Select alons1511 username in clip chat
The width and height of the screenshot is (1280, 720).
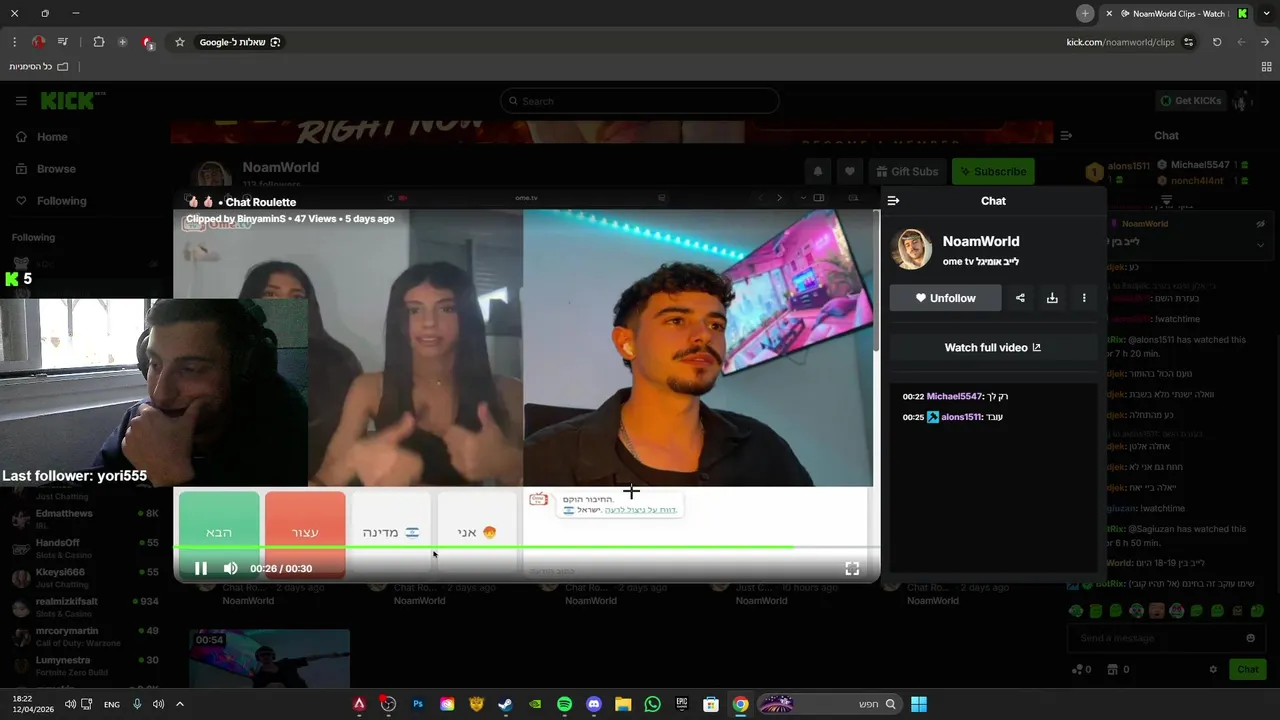[961, 417]
